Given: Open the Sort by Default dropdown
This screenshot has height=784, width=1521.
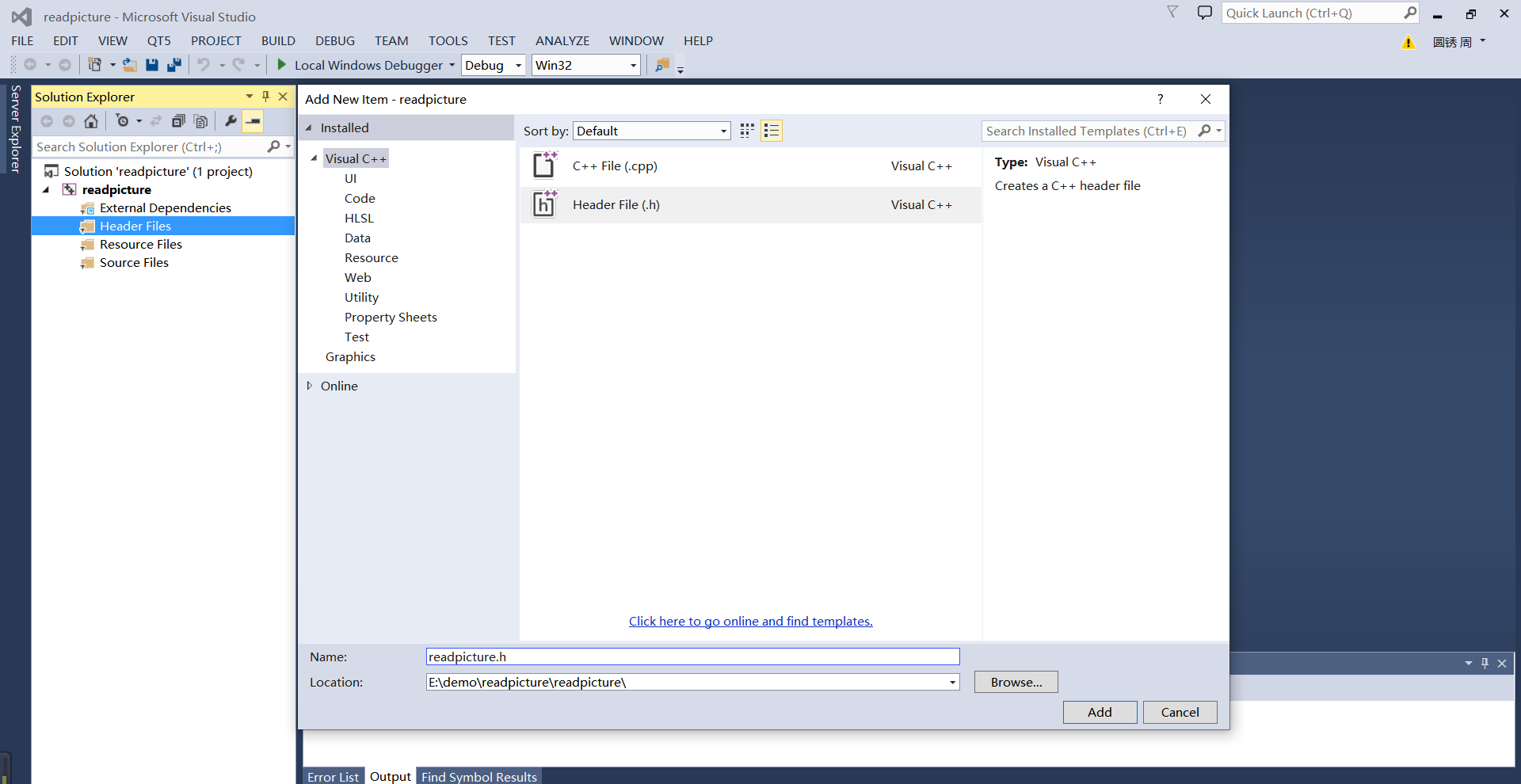Looking at the screenshot, I should click(651, 131).
